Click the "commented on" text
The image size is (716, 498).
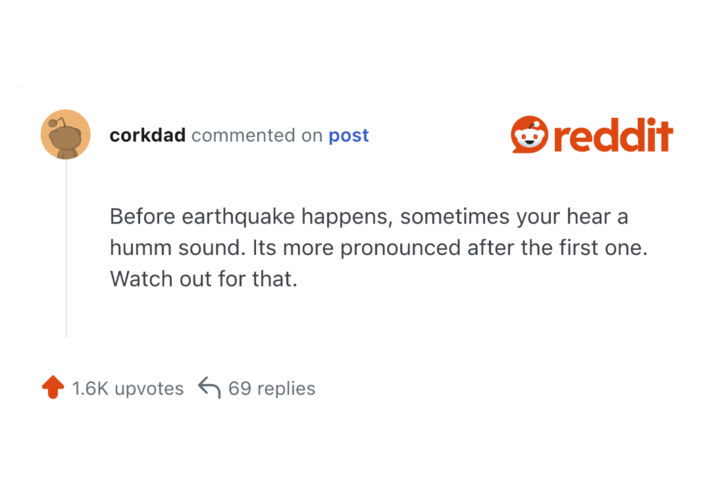[x=257, y=136]
